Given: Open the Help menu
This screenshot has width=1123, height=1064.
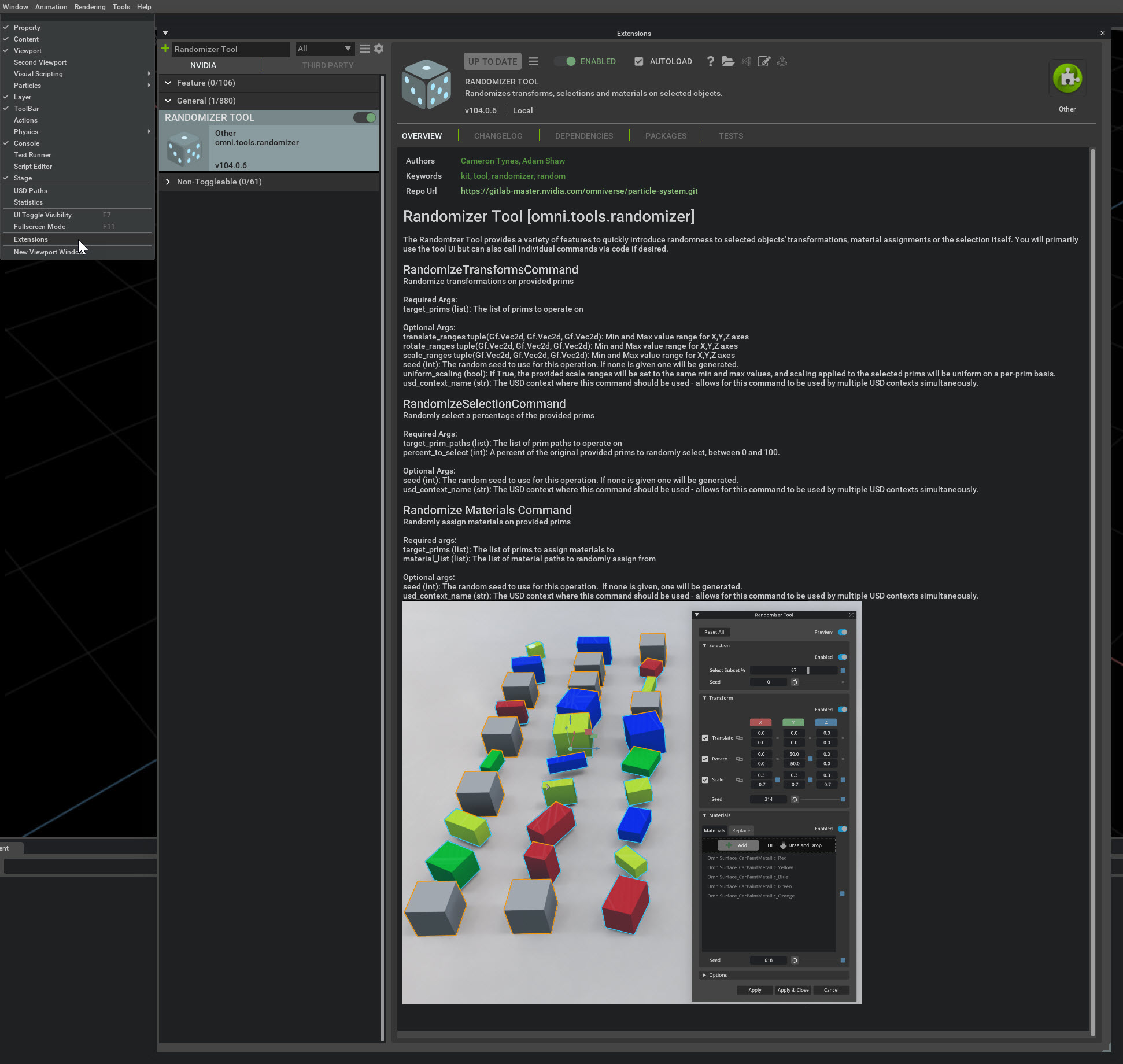Looking at the screenshot, I should [x=144, y=7].
